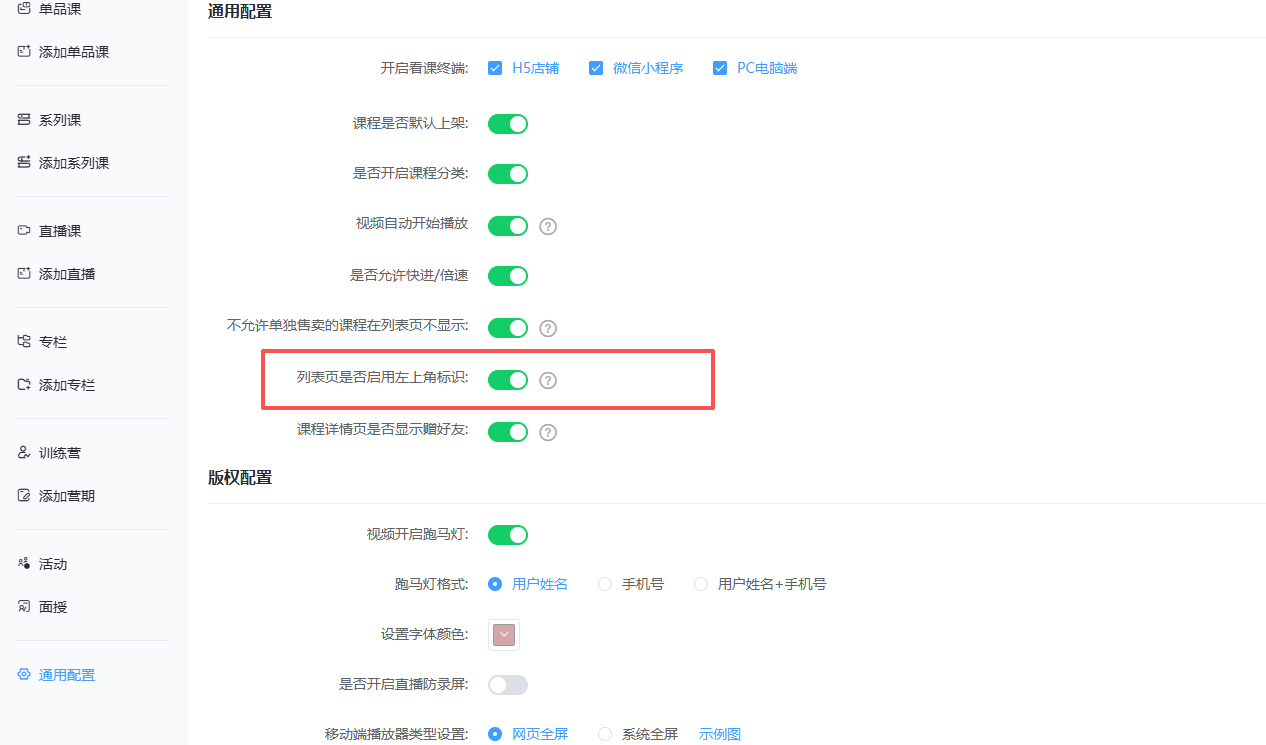Click the question mark next to 课程详情页是否显示赠好友
The height and width of the screenshot is (745, 1266).
(547, 432)
